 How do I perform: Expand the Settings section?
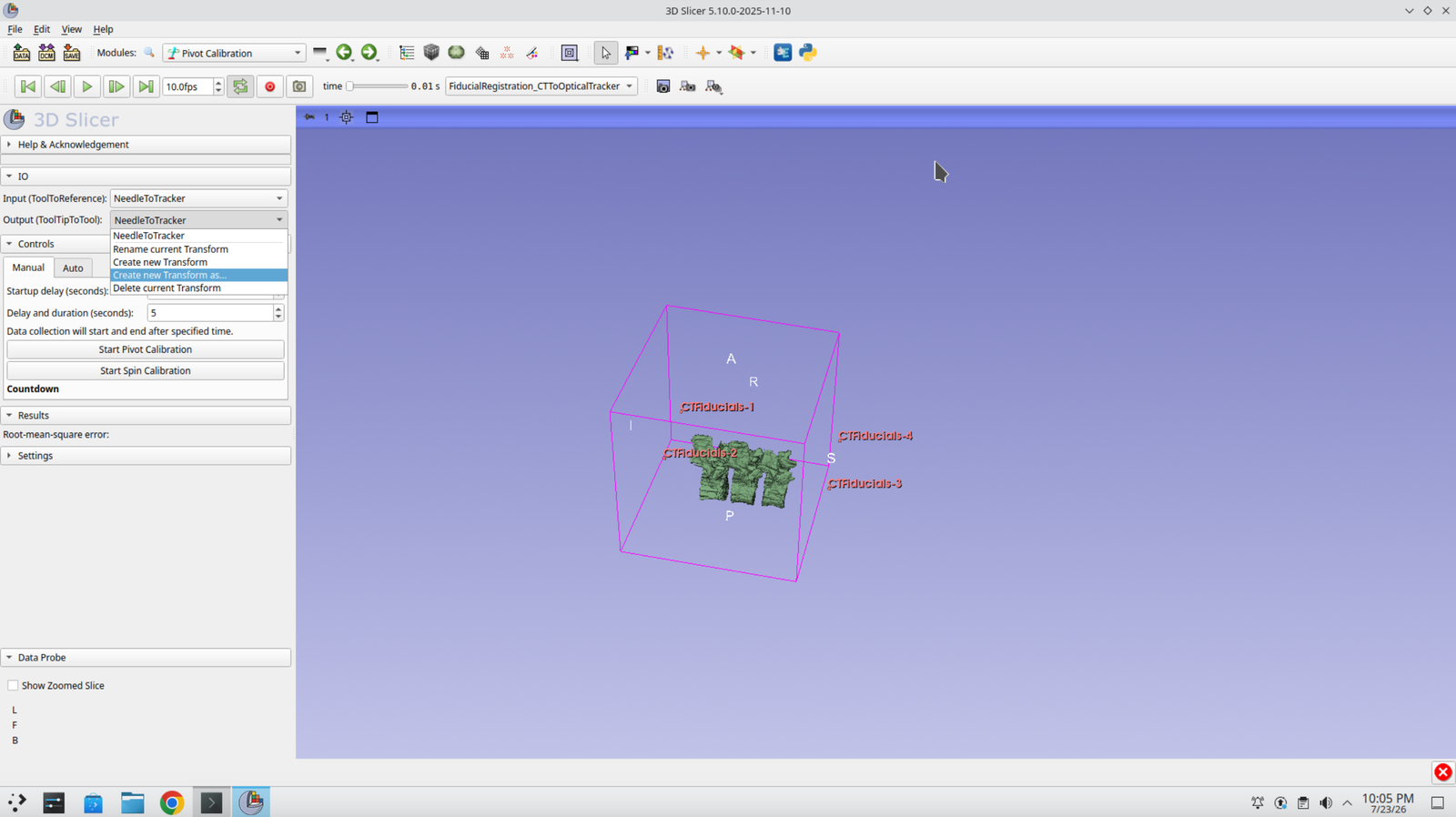146,456
